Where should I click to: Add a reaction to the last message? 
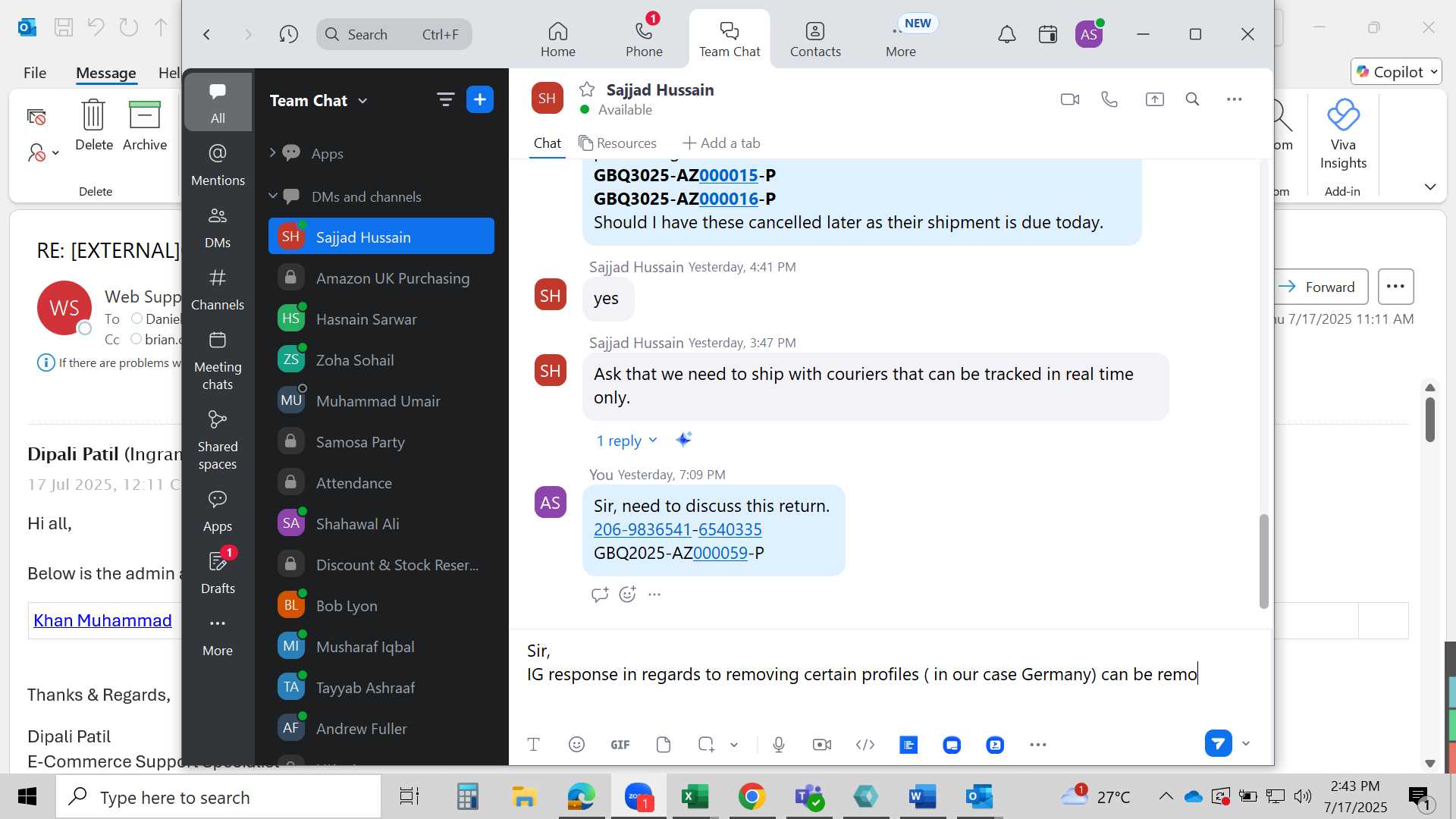pyautogui.click(x=627, y=595)
